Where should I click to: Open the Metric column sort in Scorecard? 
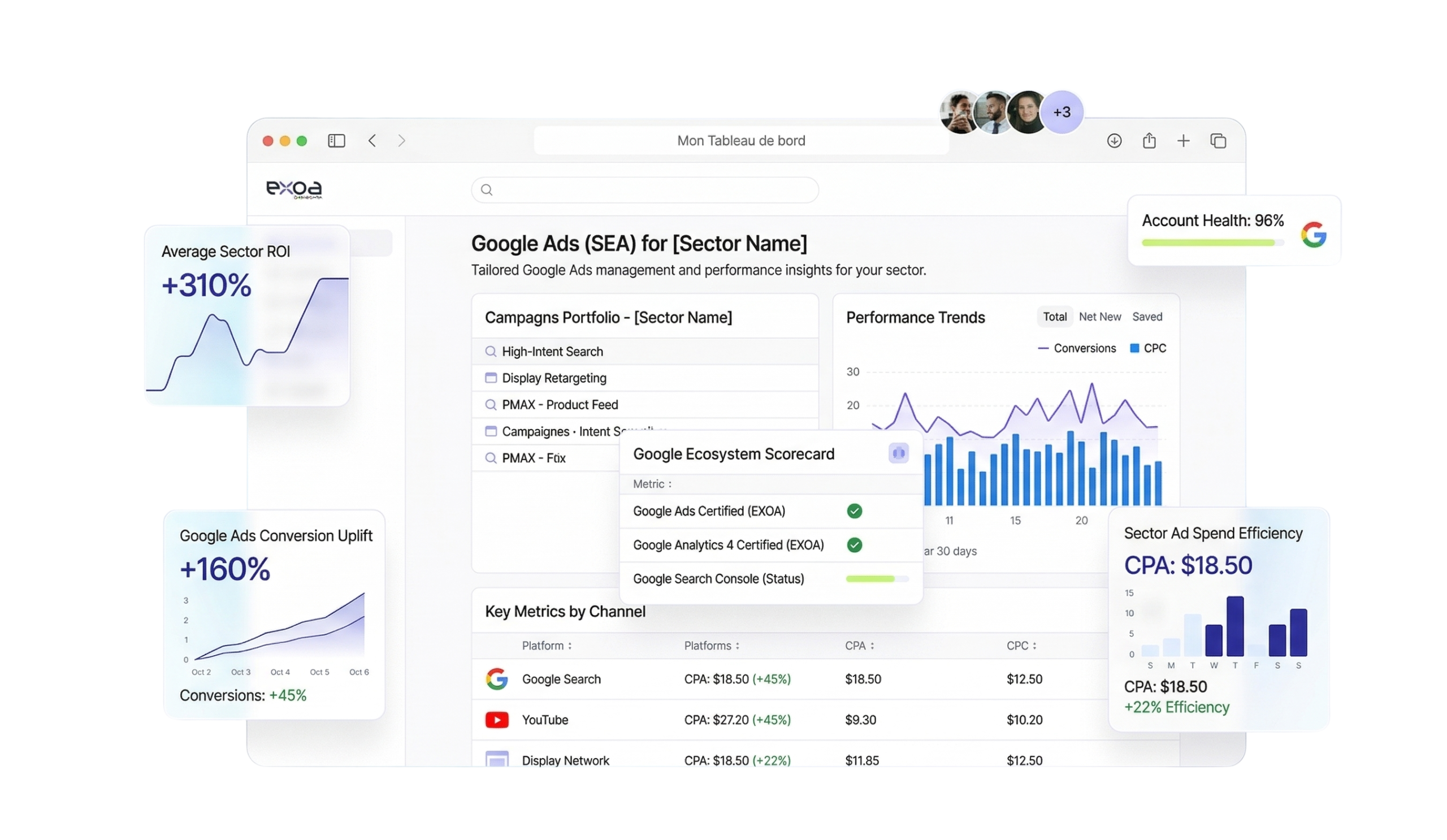coord(652,483)
